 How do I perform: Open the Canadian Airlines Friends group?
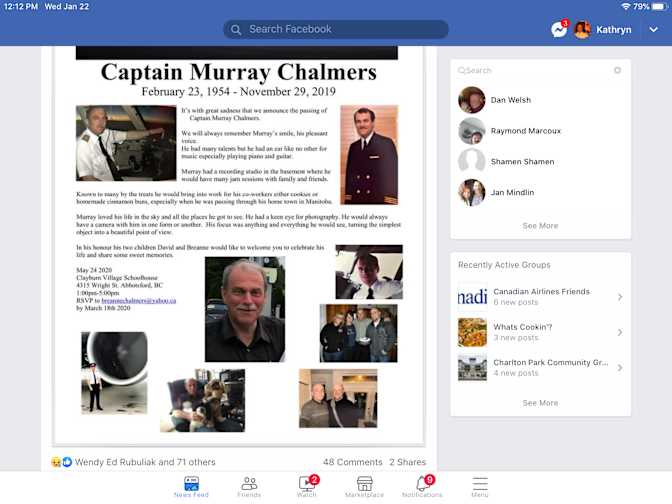point(540,297)
